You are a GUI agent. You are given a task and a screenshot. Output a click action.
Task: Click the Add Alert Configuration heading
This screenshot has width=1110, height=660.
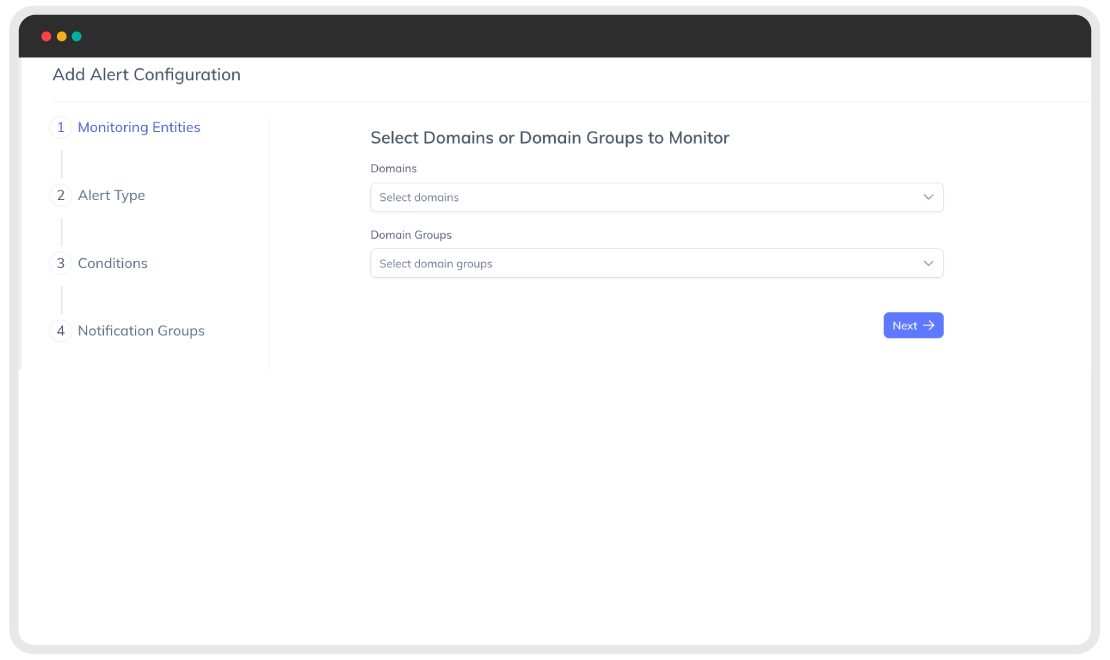click(x=147, y=75)
